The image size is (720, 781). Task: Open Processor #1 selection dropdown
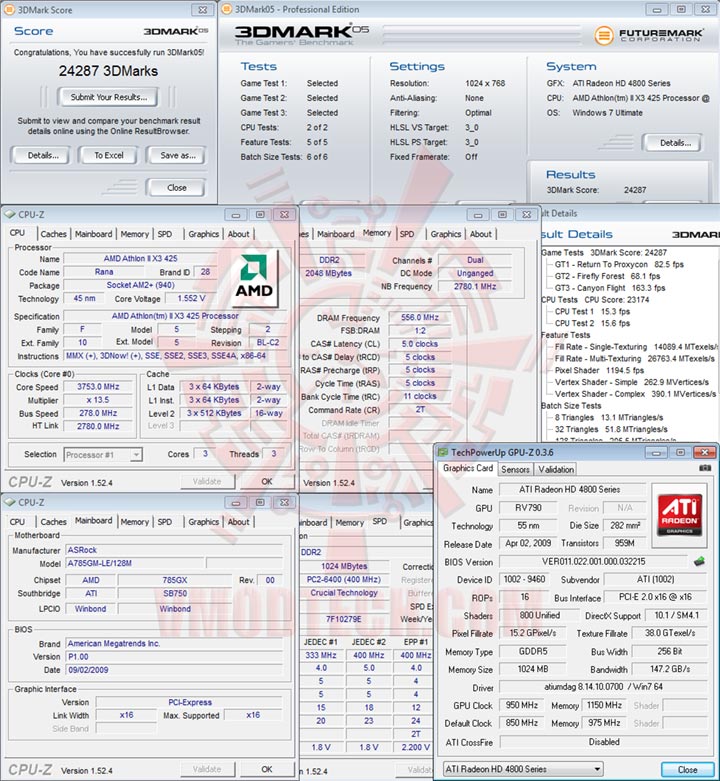click(x=103, y=455)
